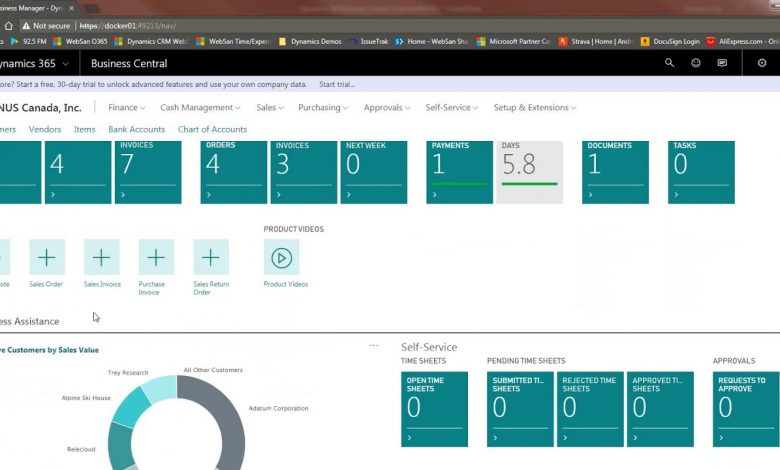Open the Next Week tile
Screen dimensions: 780x470
(x=374, y=172)
